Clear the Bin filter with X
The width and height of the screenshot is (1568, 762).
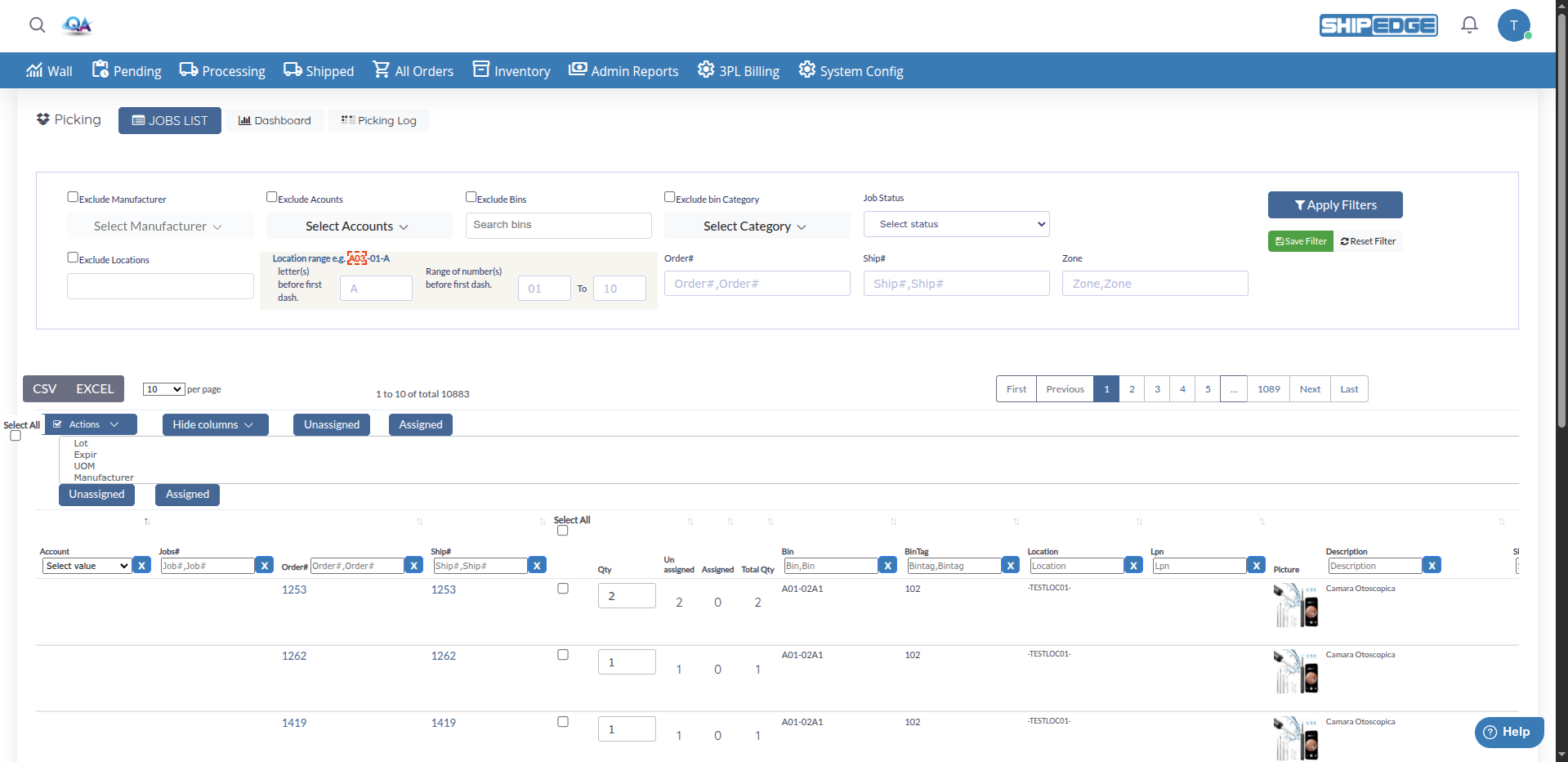pos(888,565)
